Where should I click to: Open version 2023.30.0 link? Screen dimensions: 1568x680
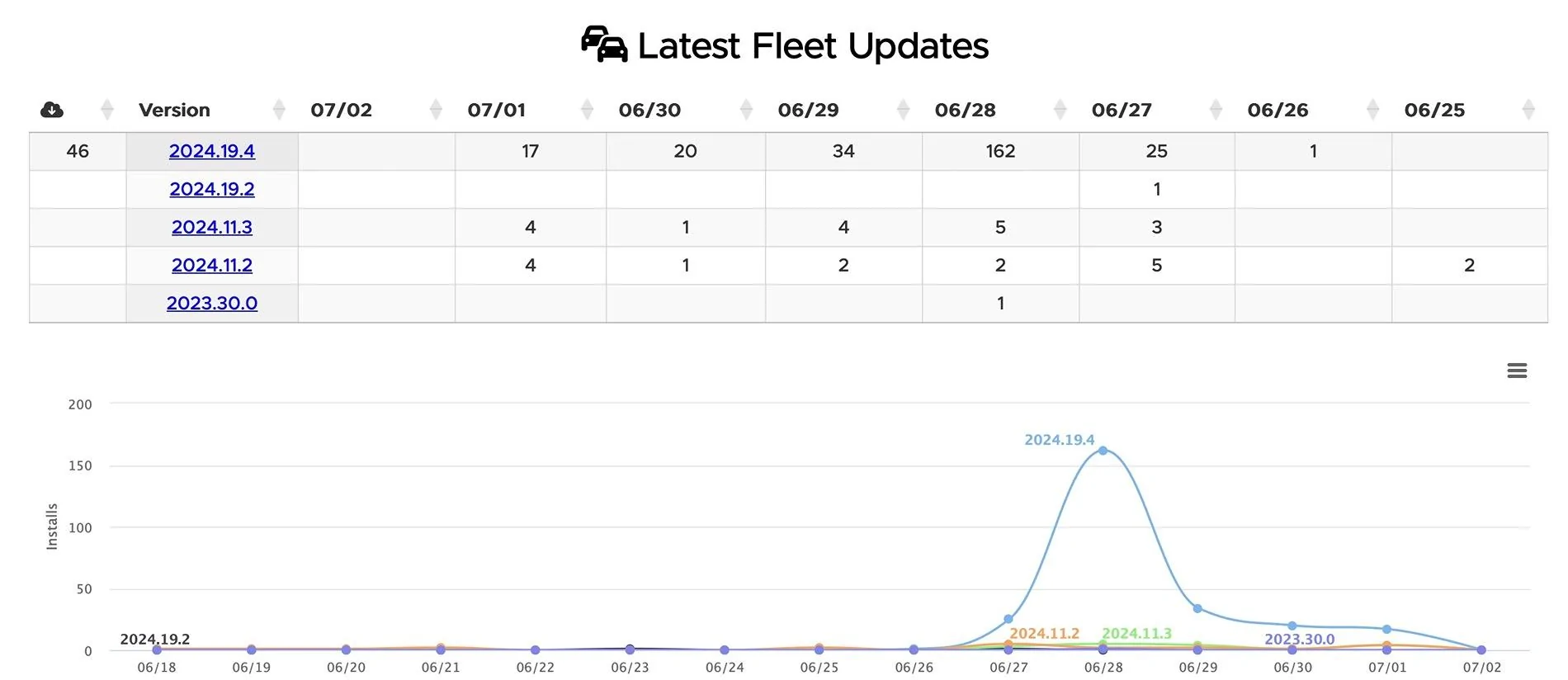click(x=212, y=303)
